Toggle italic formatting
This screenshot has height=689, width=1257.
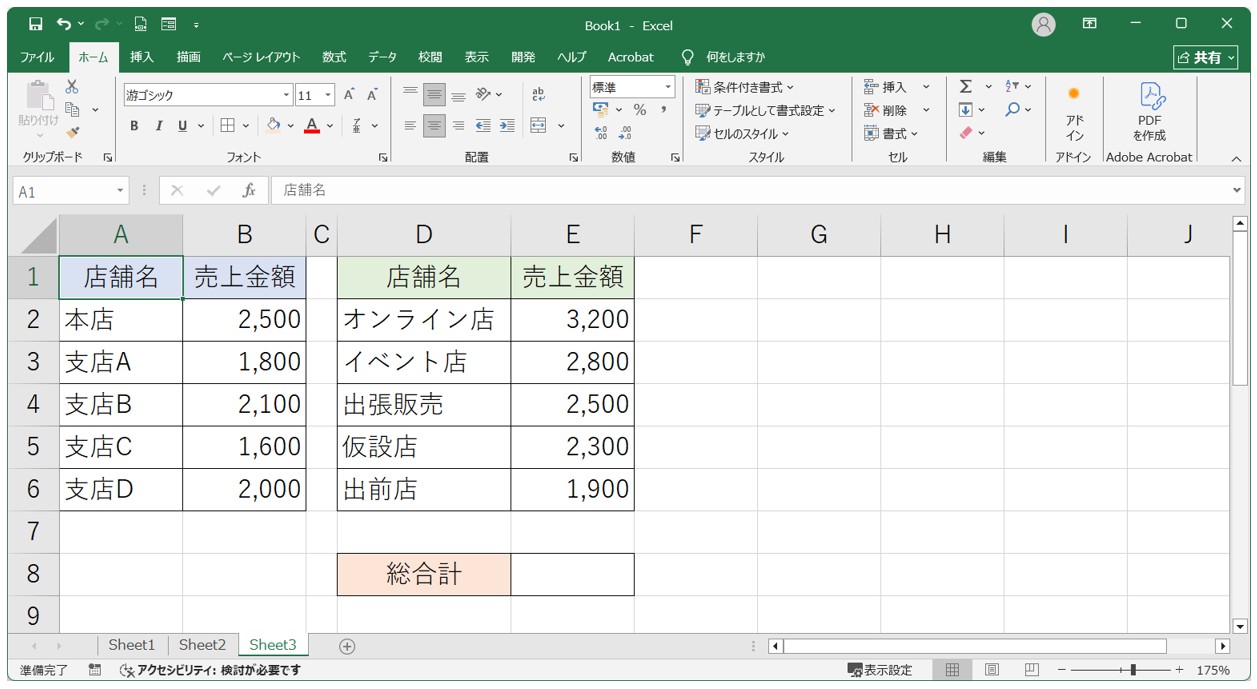158,126
